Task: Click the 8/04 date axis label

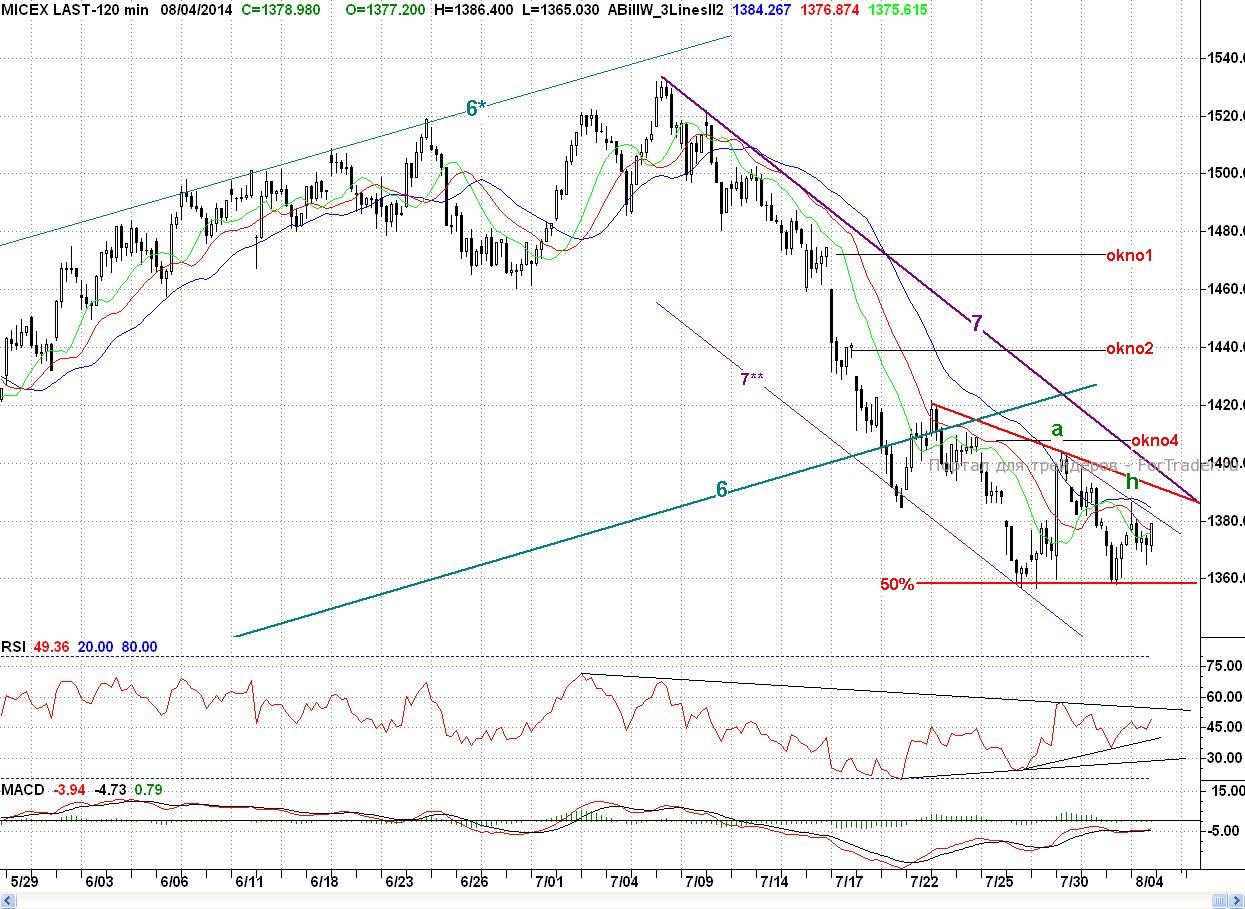Action: tap(1149, 881)
